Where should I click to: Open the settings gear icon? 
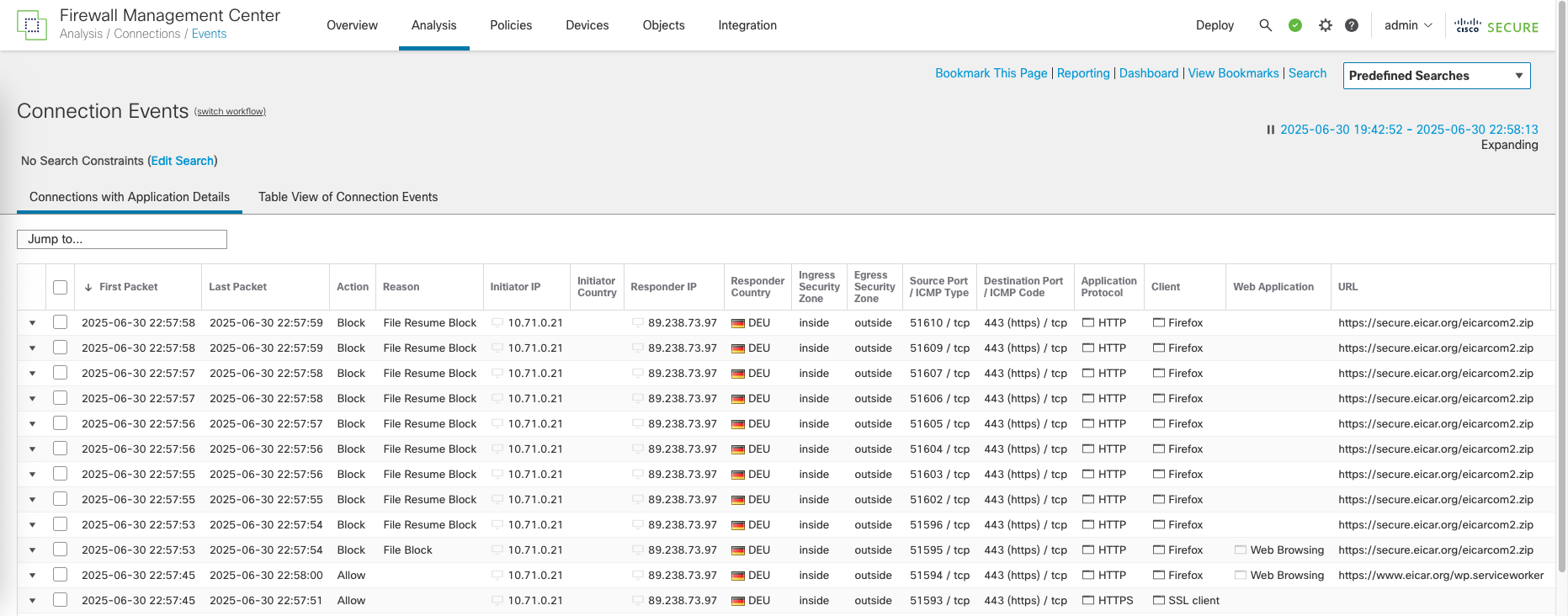pyautogui.click(x=1326, y=25)
